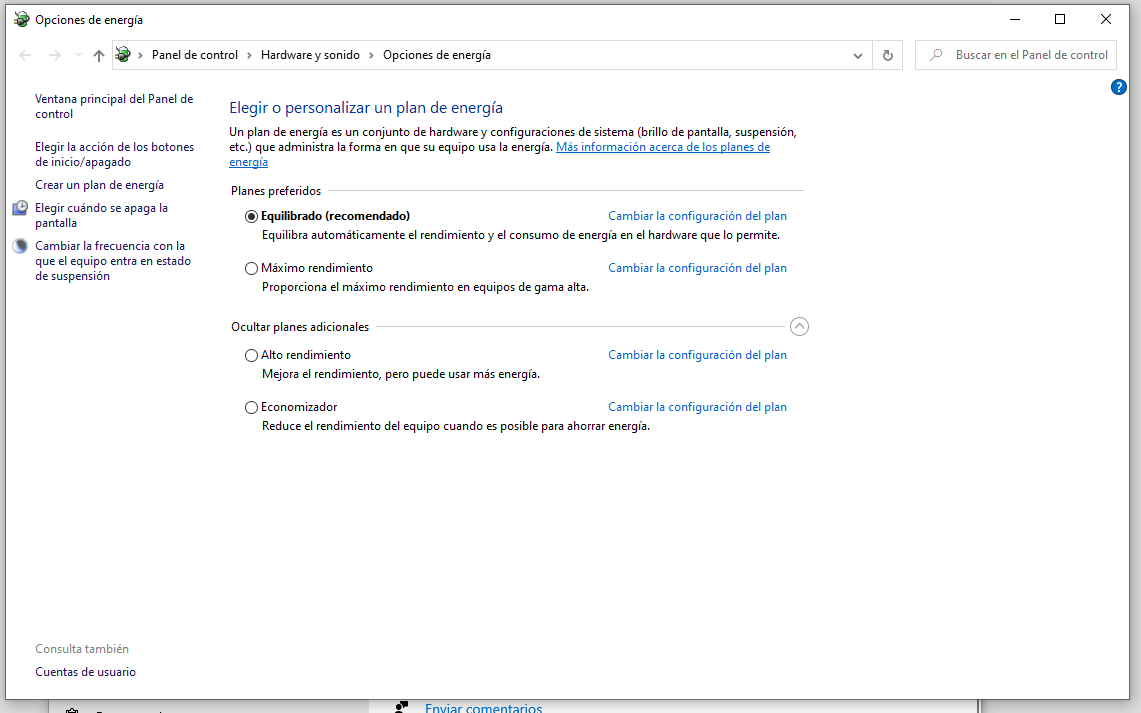Change plan settings for Máximo rendimiento
Viewport: 1141px width, 713px height.
[x=697, y=268]
